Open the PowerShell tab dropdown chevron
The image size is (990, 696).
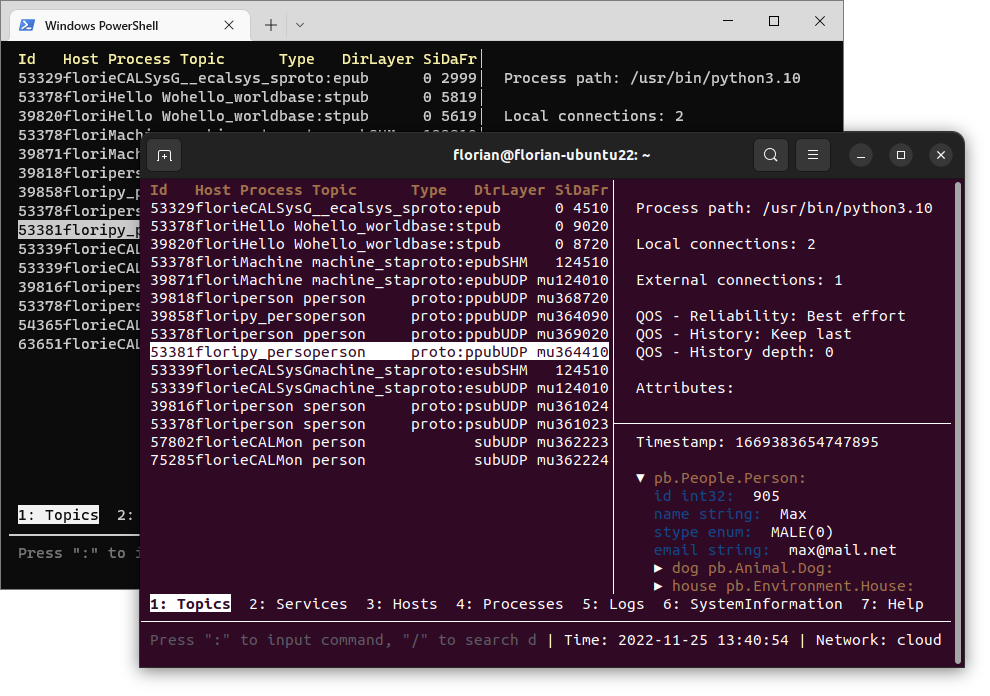(300, 25)
